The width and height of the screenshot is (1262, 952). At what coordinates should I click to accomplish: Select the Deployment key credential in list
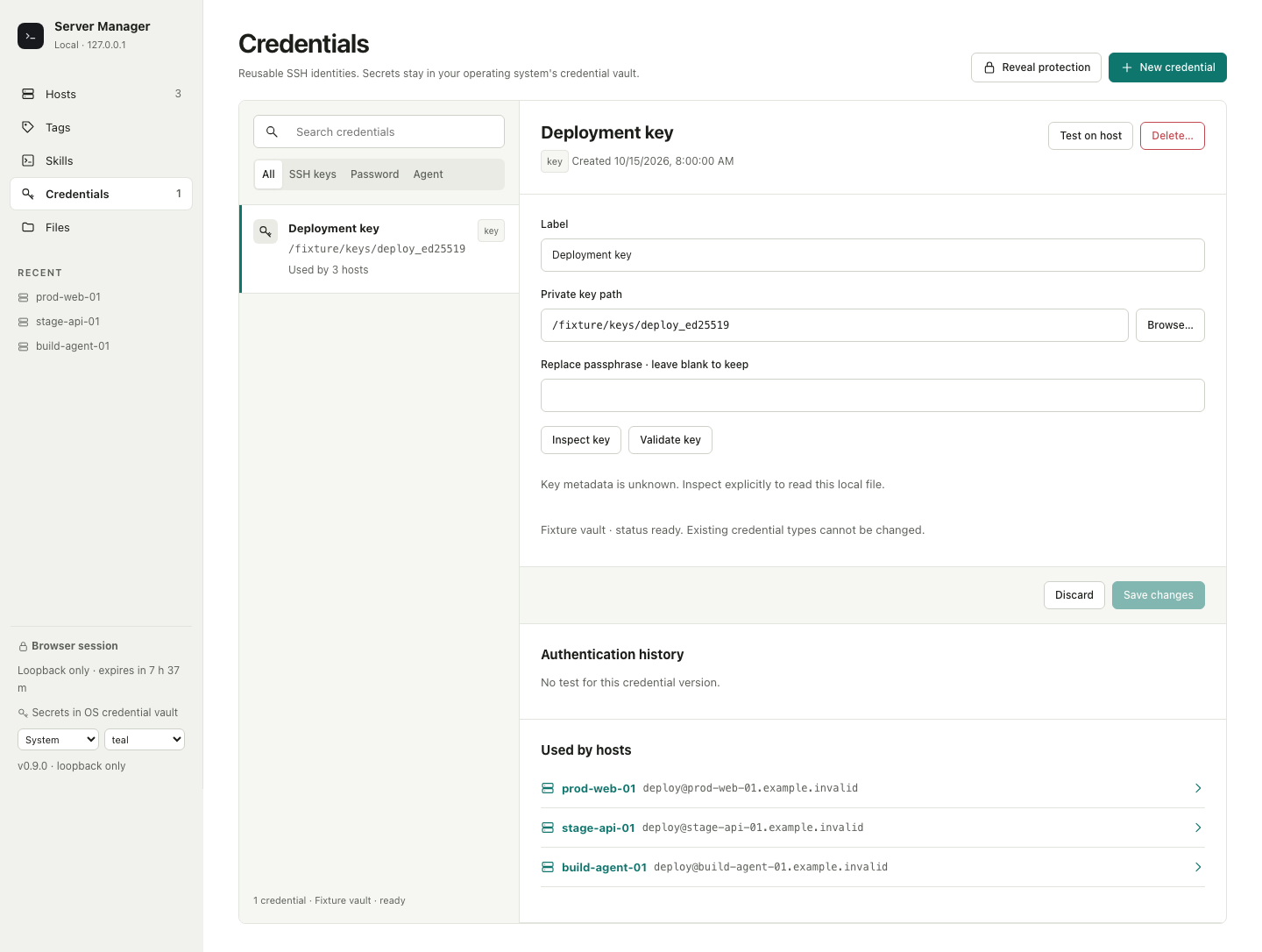click(x=379, y=249)
